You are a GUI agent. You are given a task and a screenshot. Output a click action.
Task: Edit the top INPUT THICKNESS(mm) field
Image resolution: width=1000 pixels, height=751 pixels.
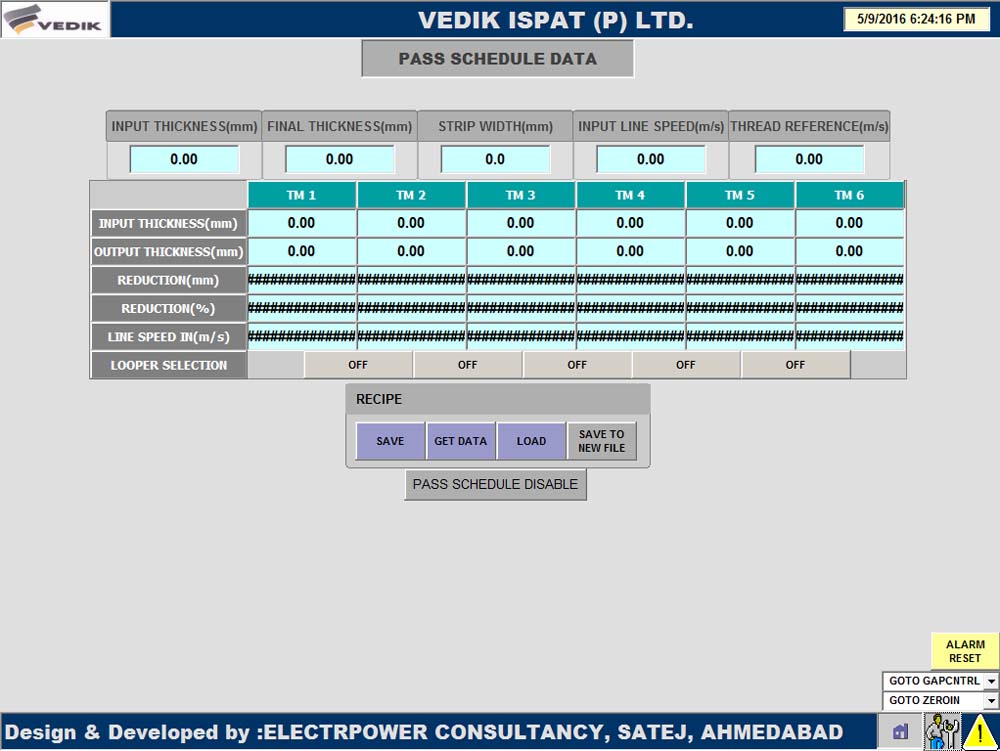[184, 159]
